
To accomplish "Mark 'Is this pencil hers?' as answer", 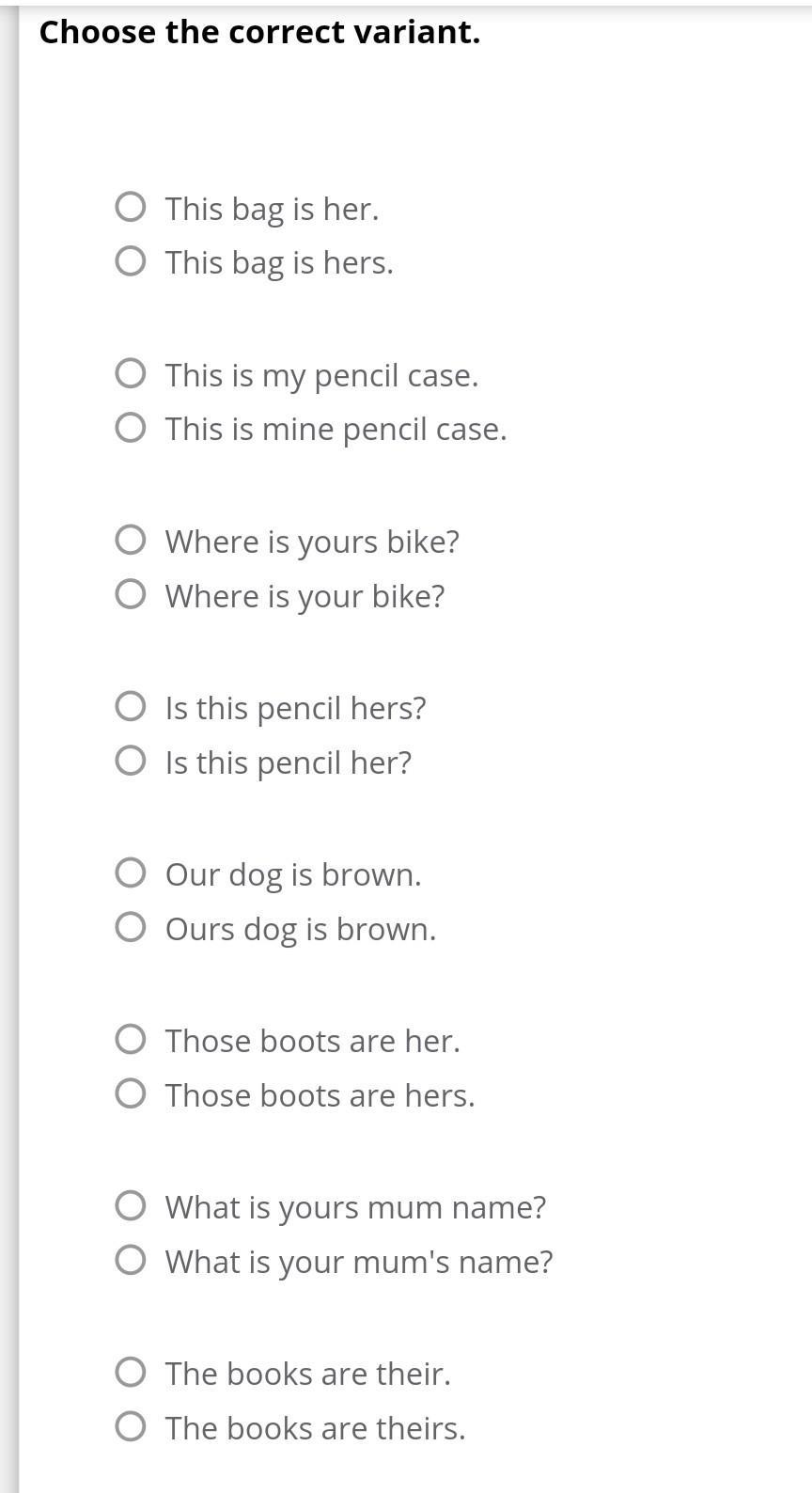I will [x=131, y=706].
